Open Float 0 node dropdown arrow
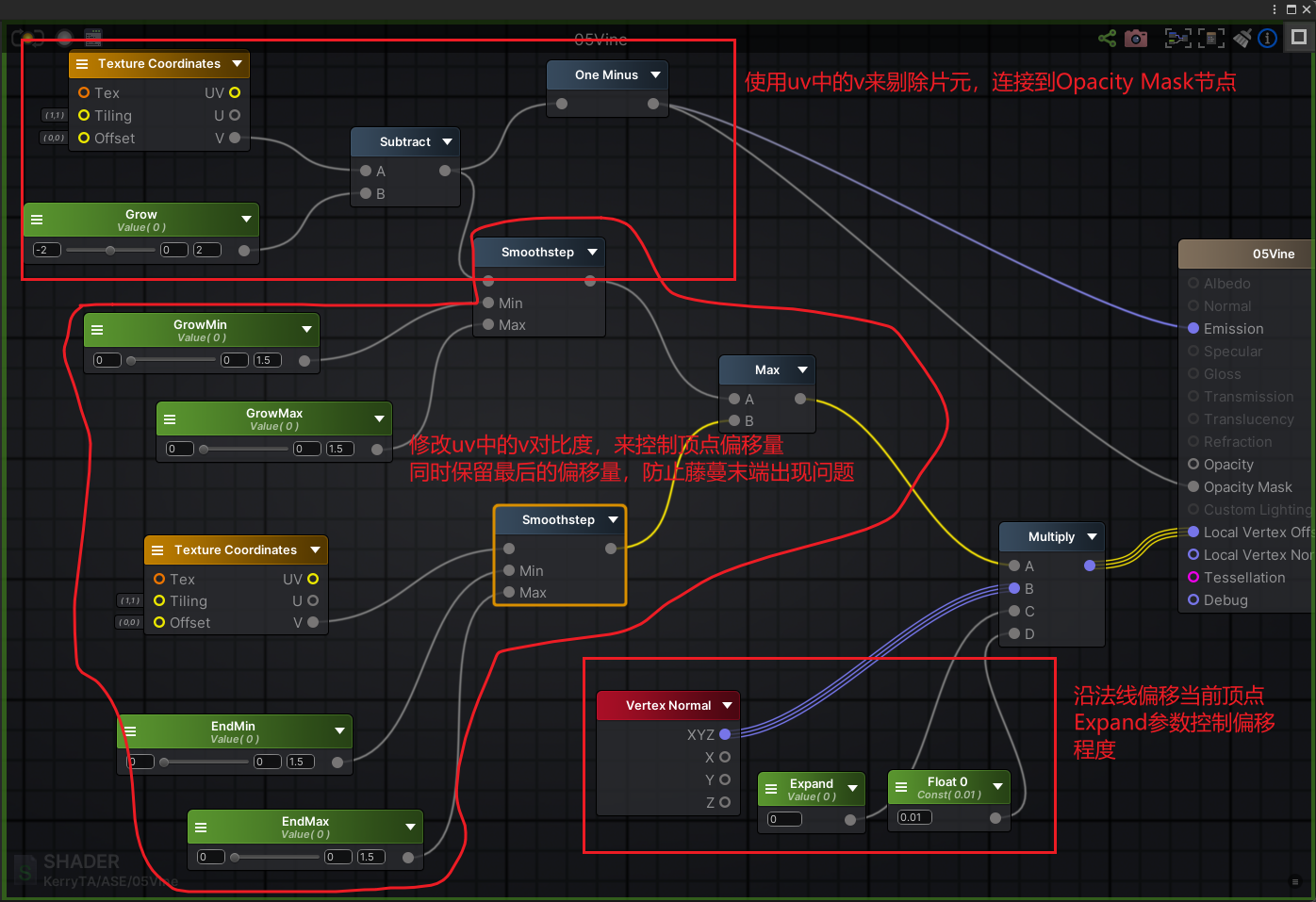The image size is (1316, 902). pos(998,786)
